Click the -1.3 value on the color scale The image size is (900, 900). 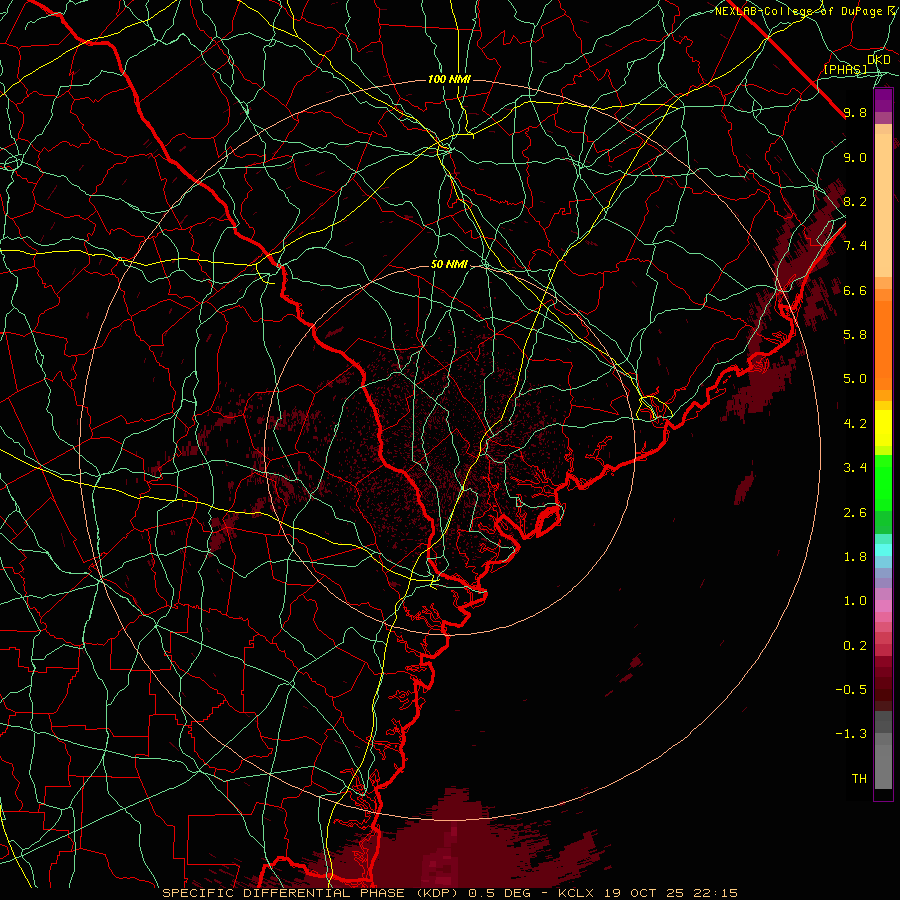(x=851, y=734)
